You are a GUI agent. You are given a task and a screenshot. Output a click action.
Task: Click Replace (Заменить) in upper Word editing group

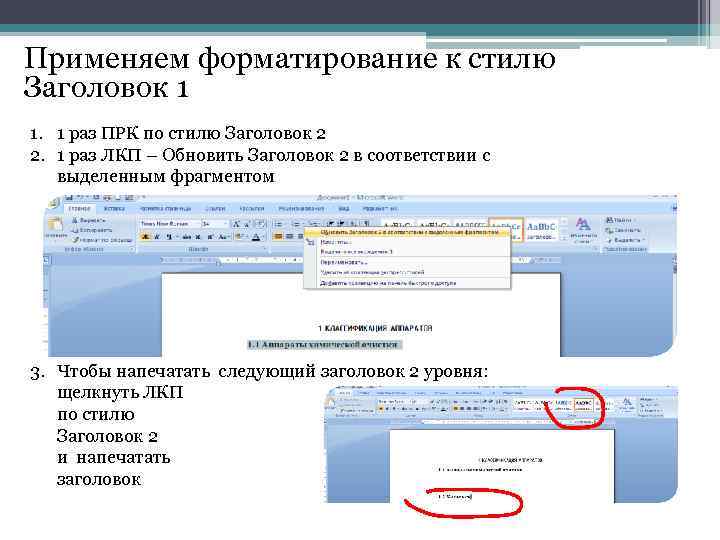pyautogui.click(x=624, y=230)
